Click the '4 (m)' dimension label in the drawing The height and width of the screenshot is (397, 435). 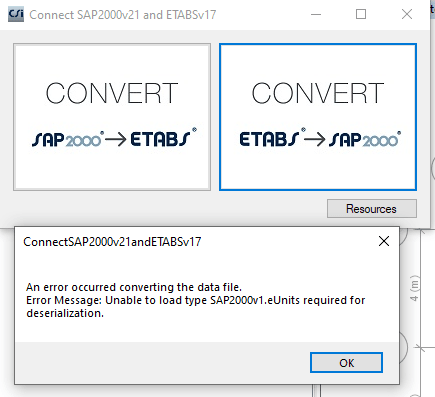tap(414, 288)
